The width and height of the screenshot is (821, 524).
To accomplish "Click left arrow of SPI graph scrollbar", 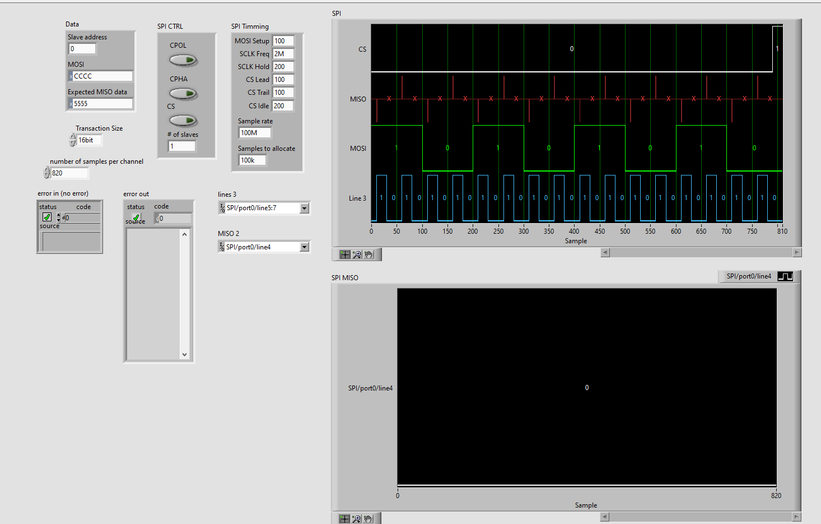I will click(x=605, y=252).
